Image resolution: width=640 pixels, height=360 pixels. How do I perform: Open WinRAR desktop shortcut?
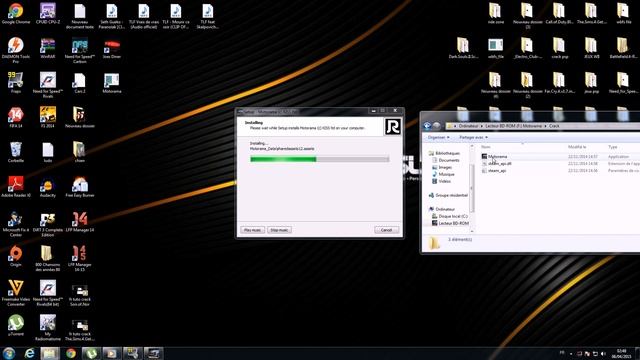48,48
